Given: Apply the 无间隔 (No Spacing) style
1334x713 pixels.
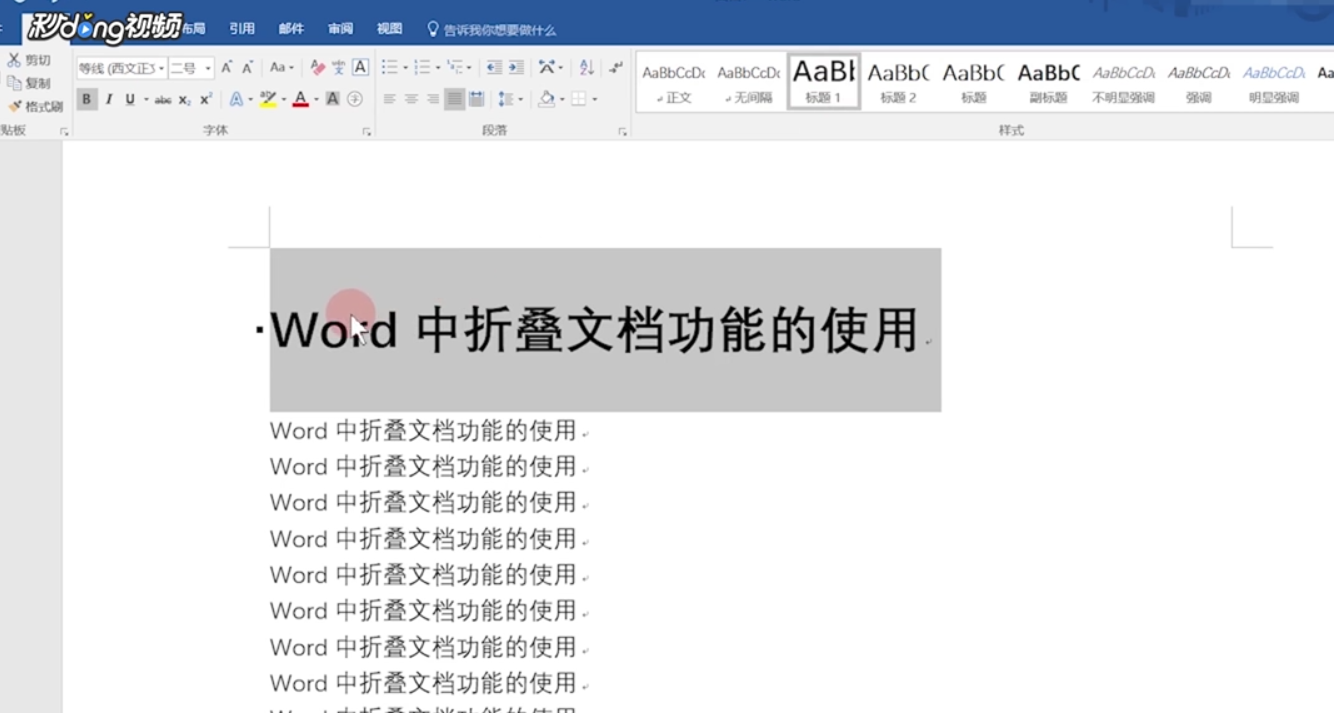Looking at the screenshot, I should (x=749, y=82).
